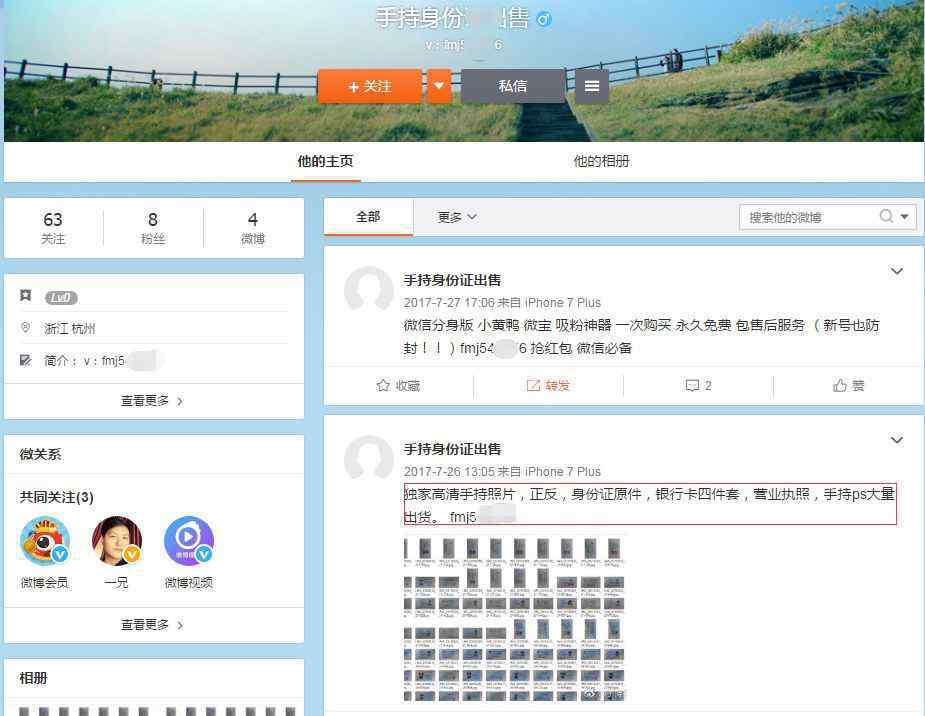Click the 搜索他的微博 search field
The image size is (925, 716).
point(808,217)
